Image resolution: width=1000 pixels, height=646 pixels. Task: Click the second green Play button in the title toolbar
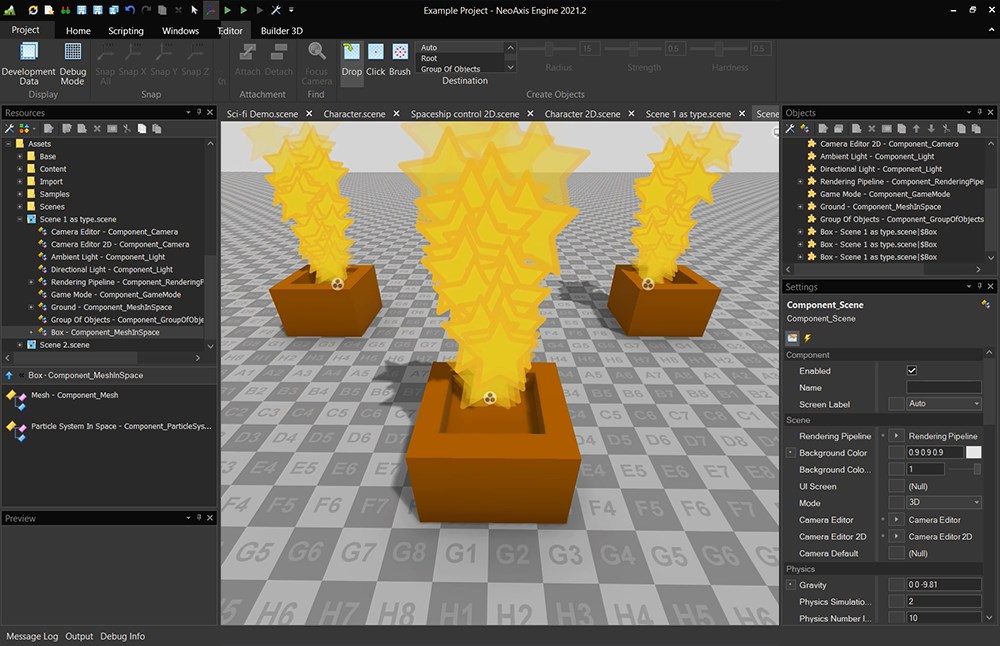tap(244, 10)
